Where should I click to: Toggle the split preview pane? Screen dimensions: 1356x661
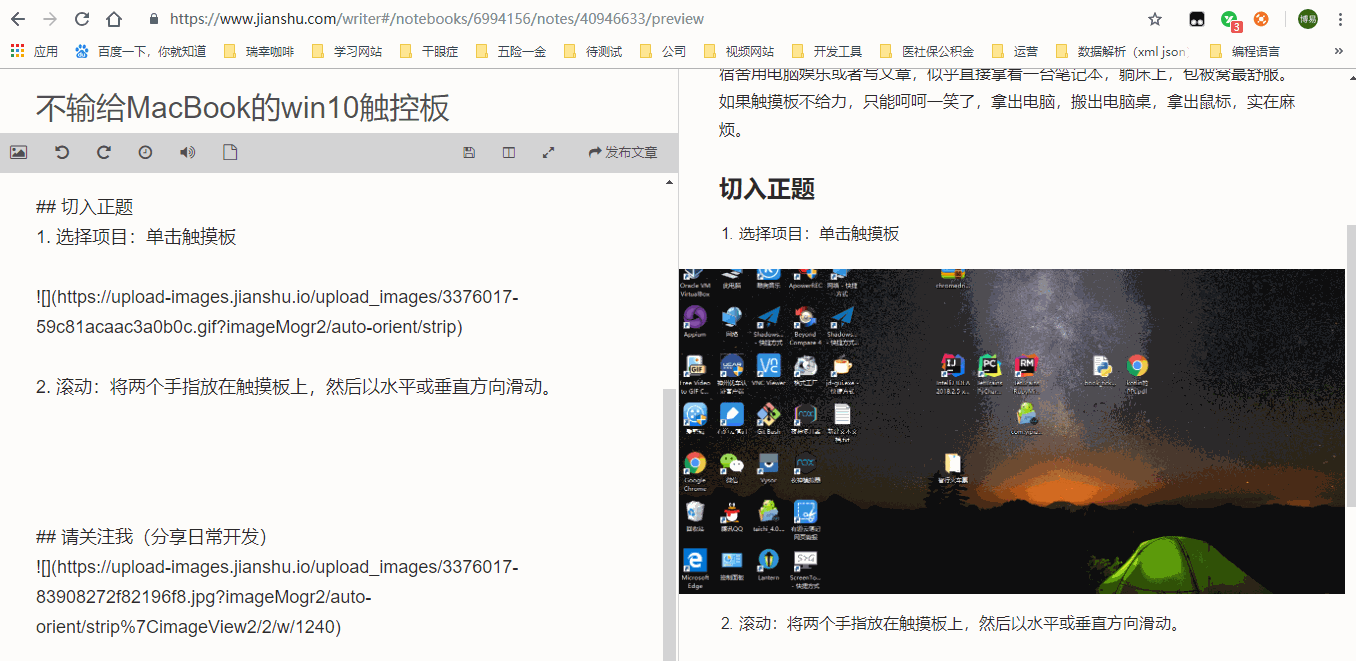[509, 153]
